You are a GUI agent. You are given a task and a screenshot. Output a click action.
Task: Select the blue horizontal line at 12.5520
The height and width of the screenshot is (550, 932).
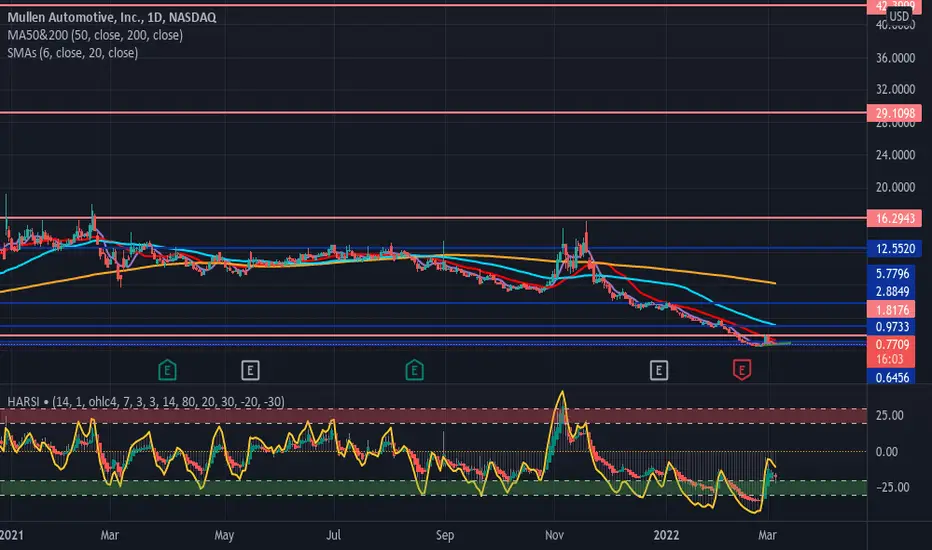pos(433,248)
